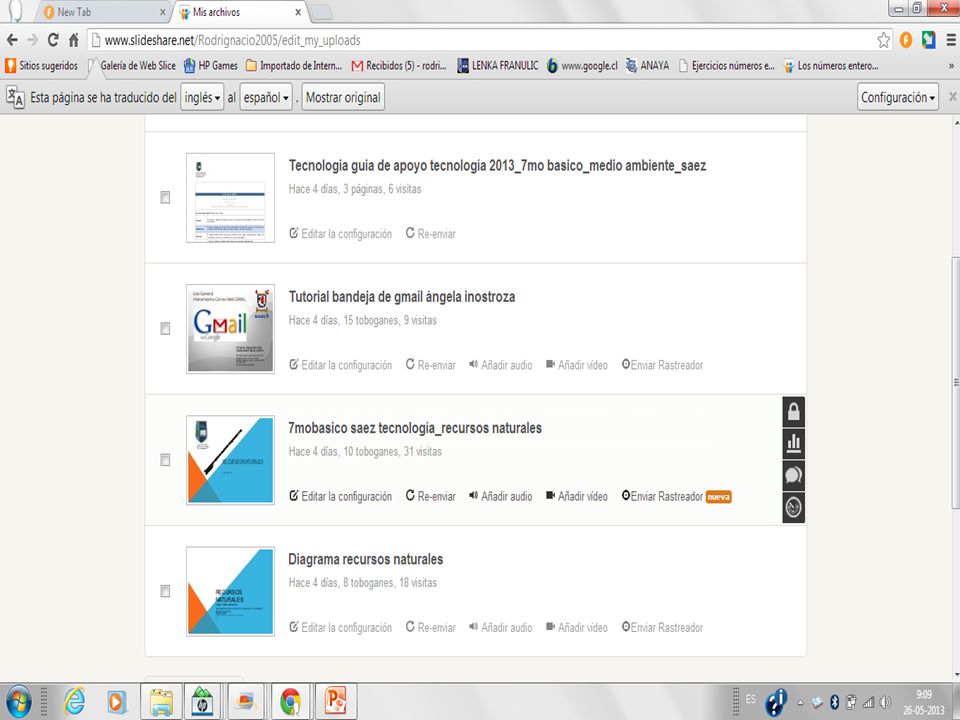This screenshot has width=960, height=720.
Task: Open the Recibidos (5) Gmail bookmark
Action: [x=399, y=66]
